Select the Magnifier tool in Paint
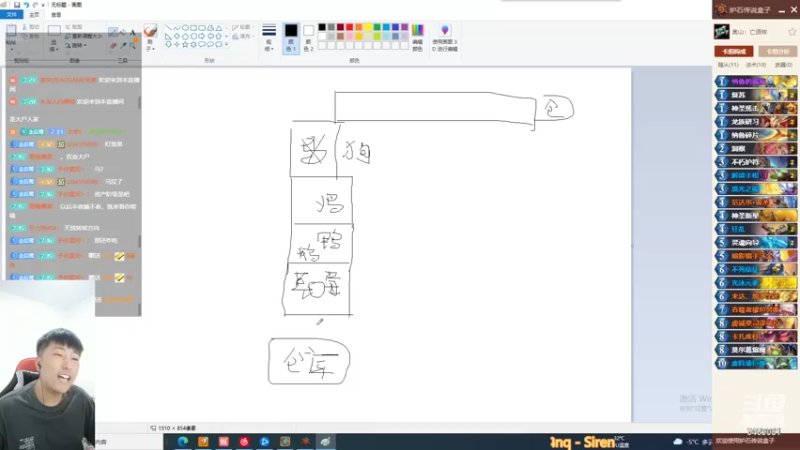This screenshot has width=800, height=450. point(133,45)
